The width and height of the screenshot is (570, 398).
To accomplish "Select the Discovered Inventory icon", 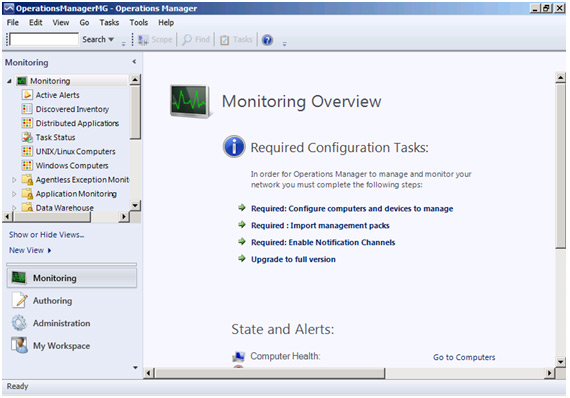I will coord(27,109).
